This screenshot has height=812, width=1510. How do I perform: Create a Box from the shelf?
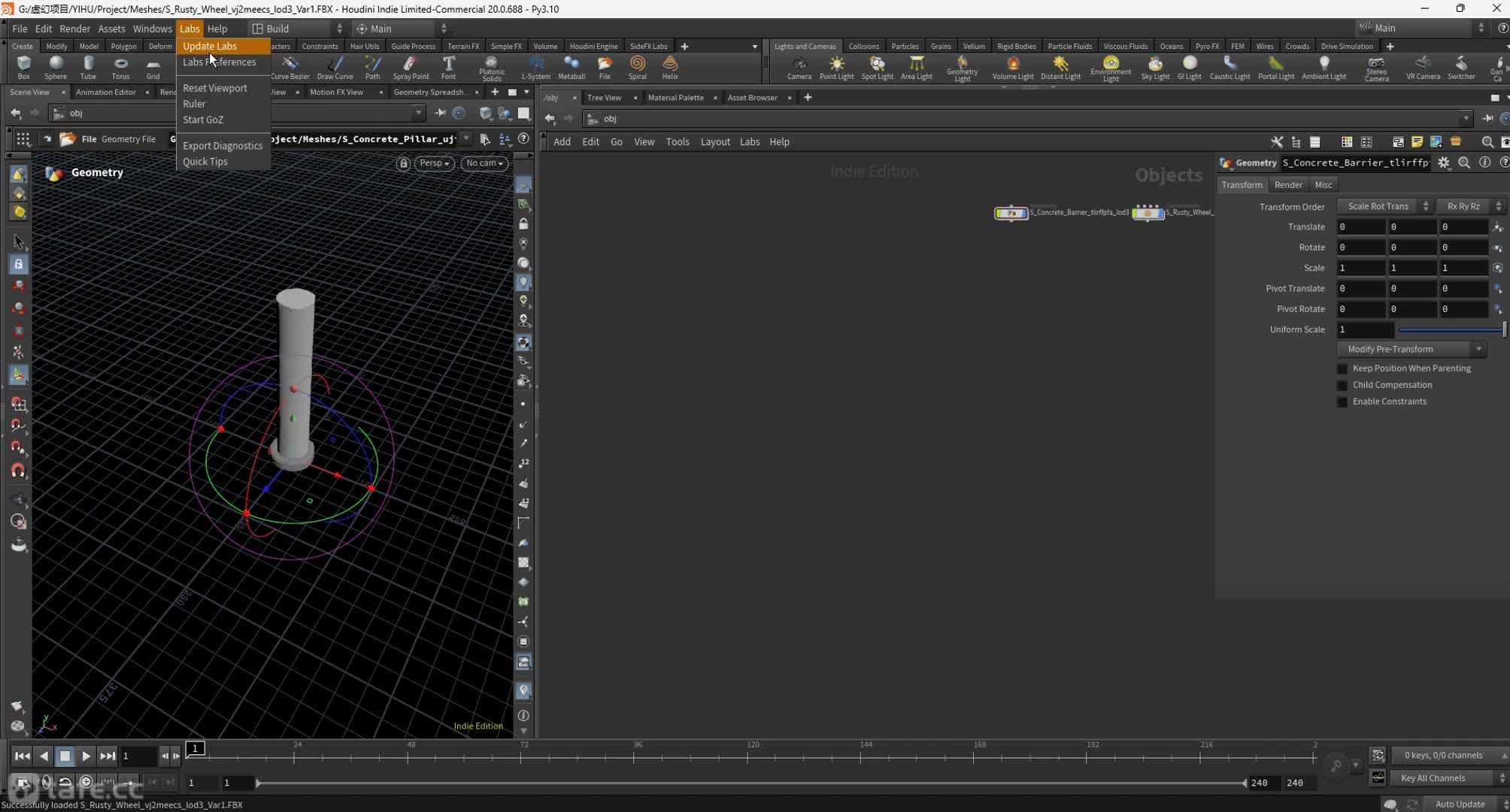23,67
